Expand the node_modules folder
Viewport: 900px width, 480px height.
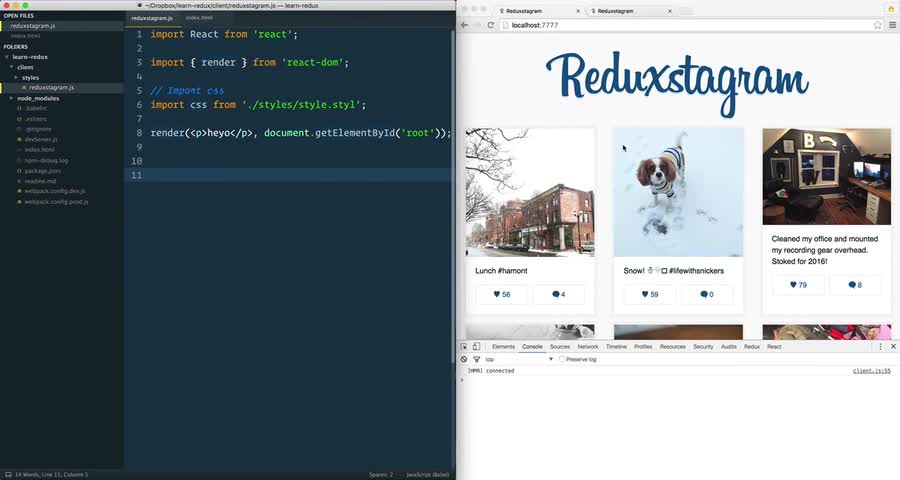[11, 98]
